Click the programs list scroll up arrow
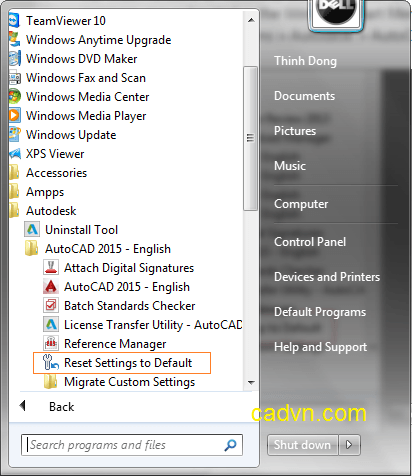 click(251, 20)
